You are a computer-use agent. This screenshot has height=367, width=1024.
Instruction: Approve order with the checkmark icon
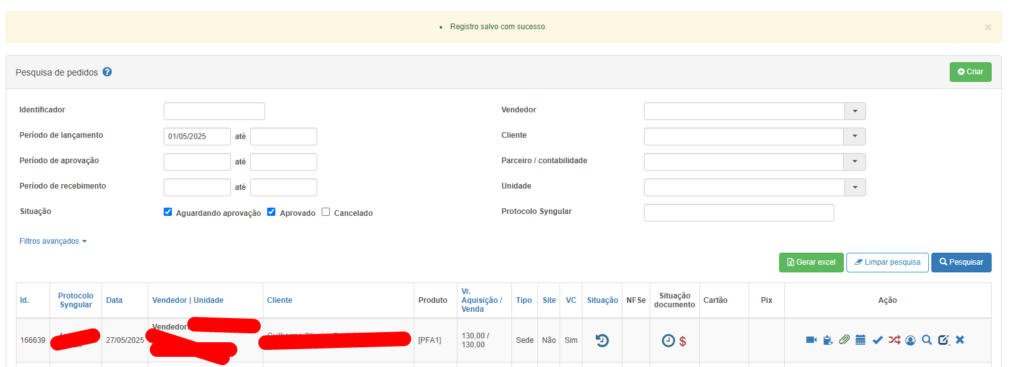click(x=878, y=340)
